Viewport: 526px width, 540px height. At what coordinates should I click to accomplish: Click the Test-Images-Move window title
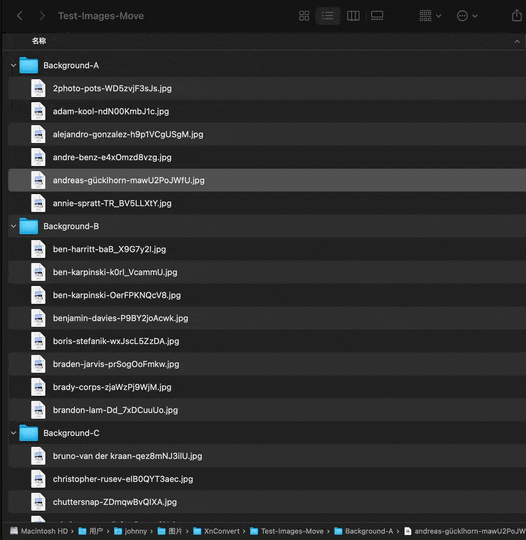(x=101, y=16)
